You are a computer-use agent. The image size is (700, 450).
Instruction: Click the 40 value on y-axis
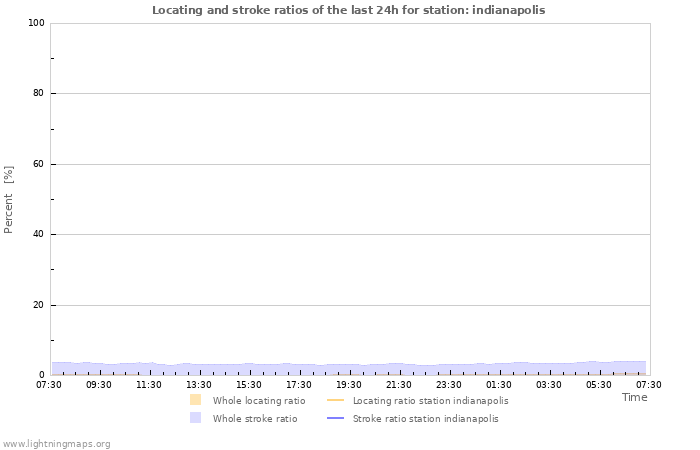[x=38, y=234]
